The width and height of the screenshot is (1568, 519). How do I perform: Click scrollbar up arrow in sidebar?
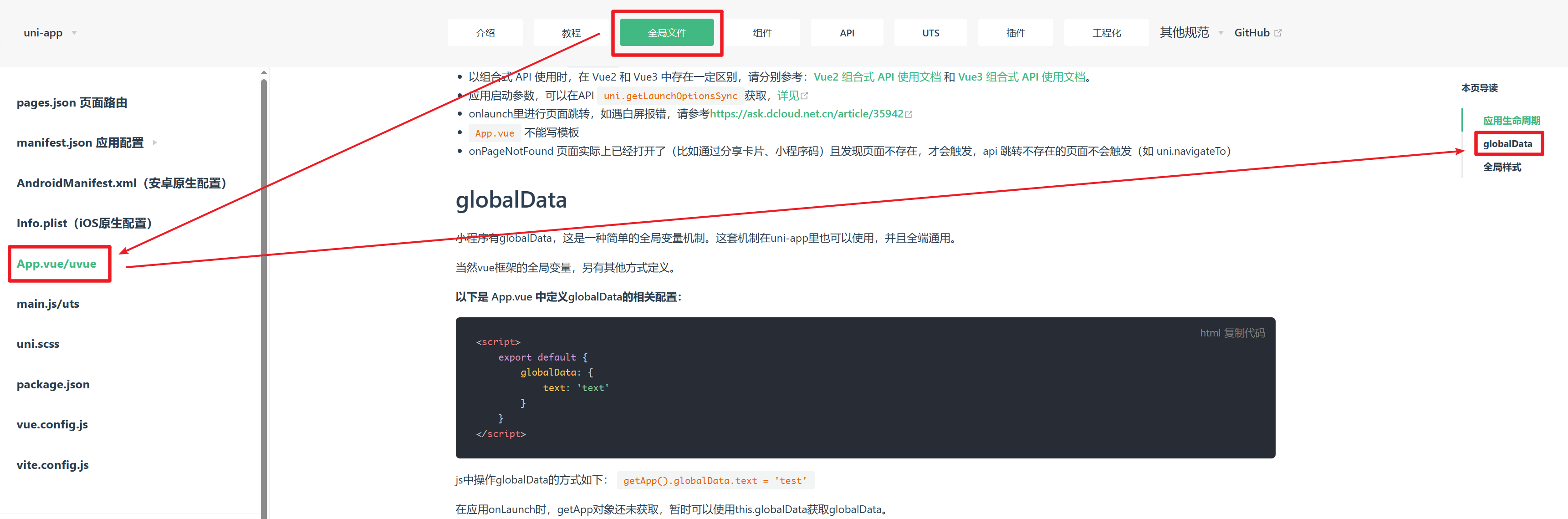point(264,72)
